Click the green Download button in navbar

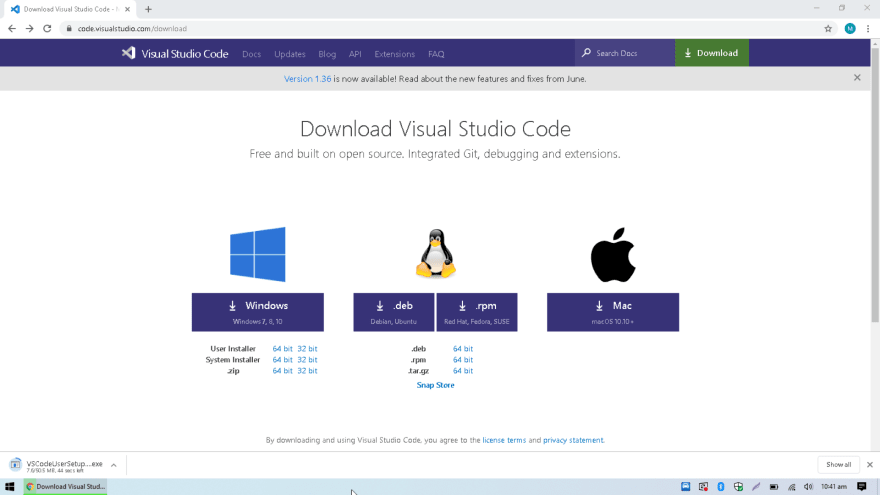click(x=712, y=53)
